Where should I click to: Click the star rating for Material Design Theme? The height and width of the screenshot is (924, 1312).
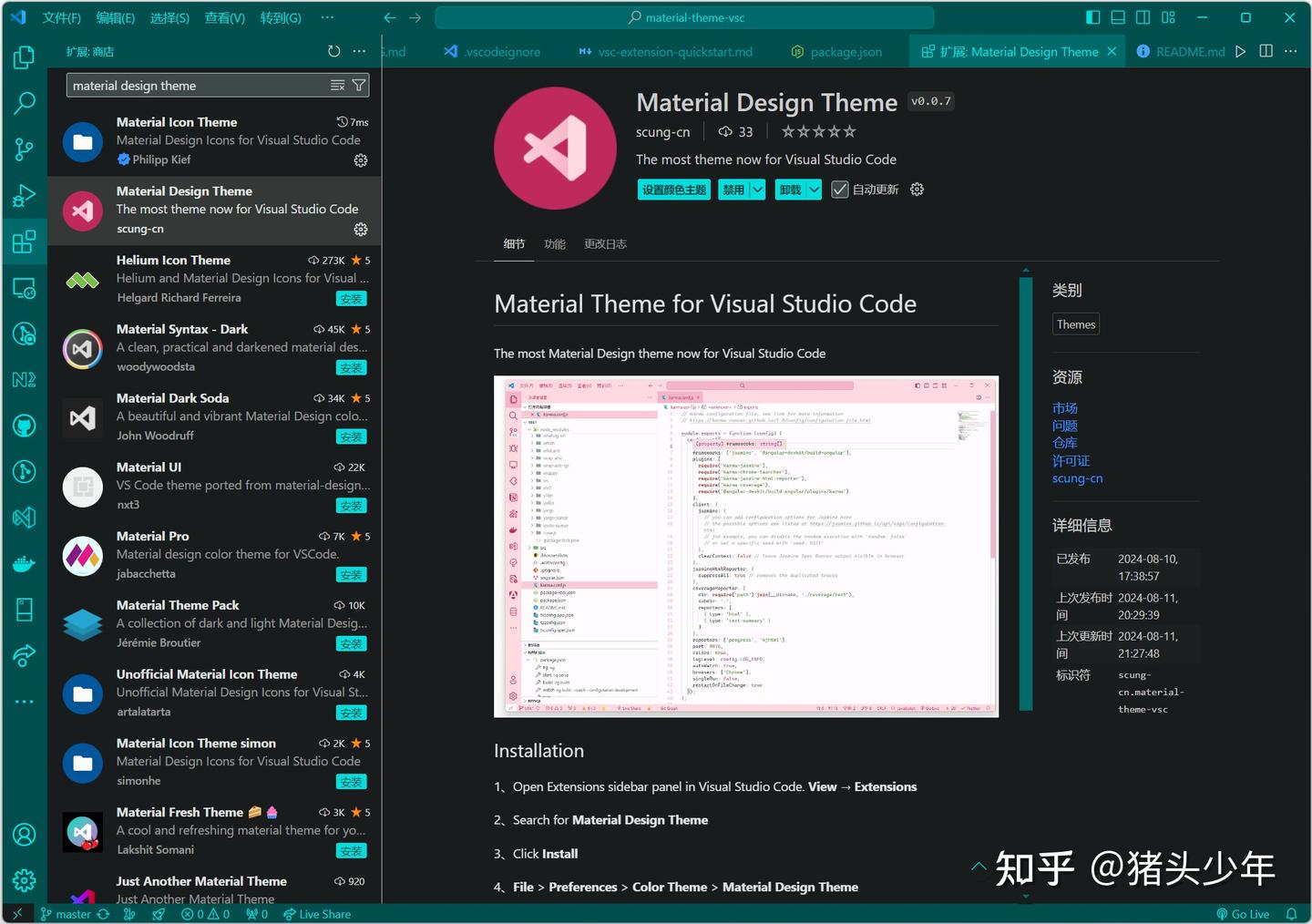click(817, 131)
